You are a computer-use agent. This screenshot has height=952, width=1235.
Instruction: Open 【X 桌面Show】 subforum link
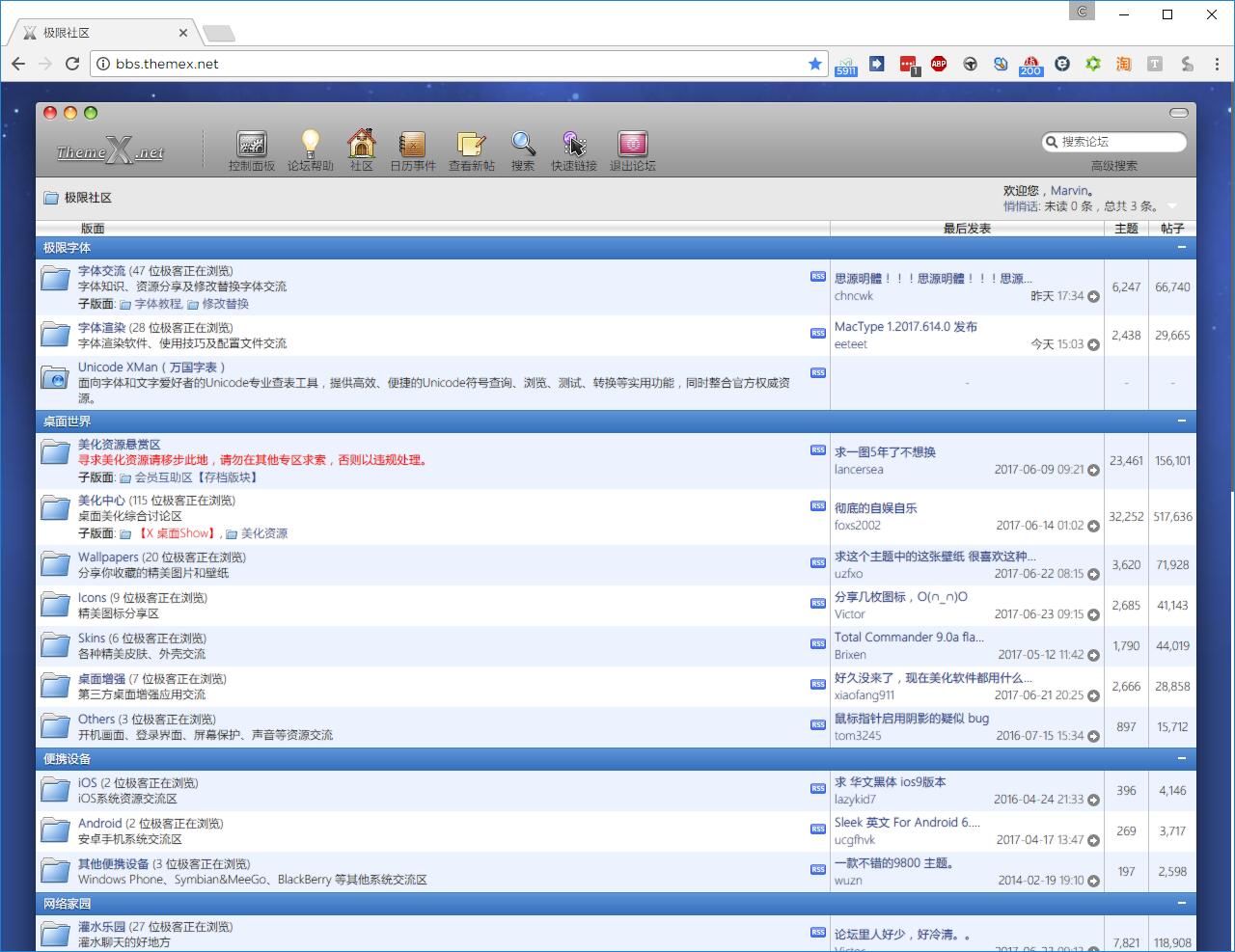point(178,533)
